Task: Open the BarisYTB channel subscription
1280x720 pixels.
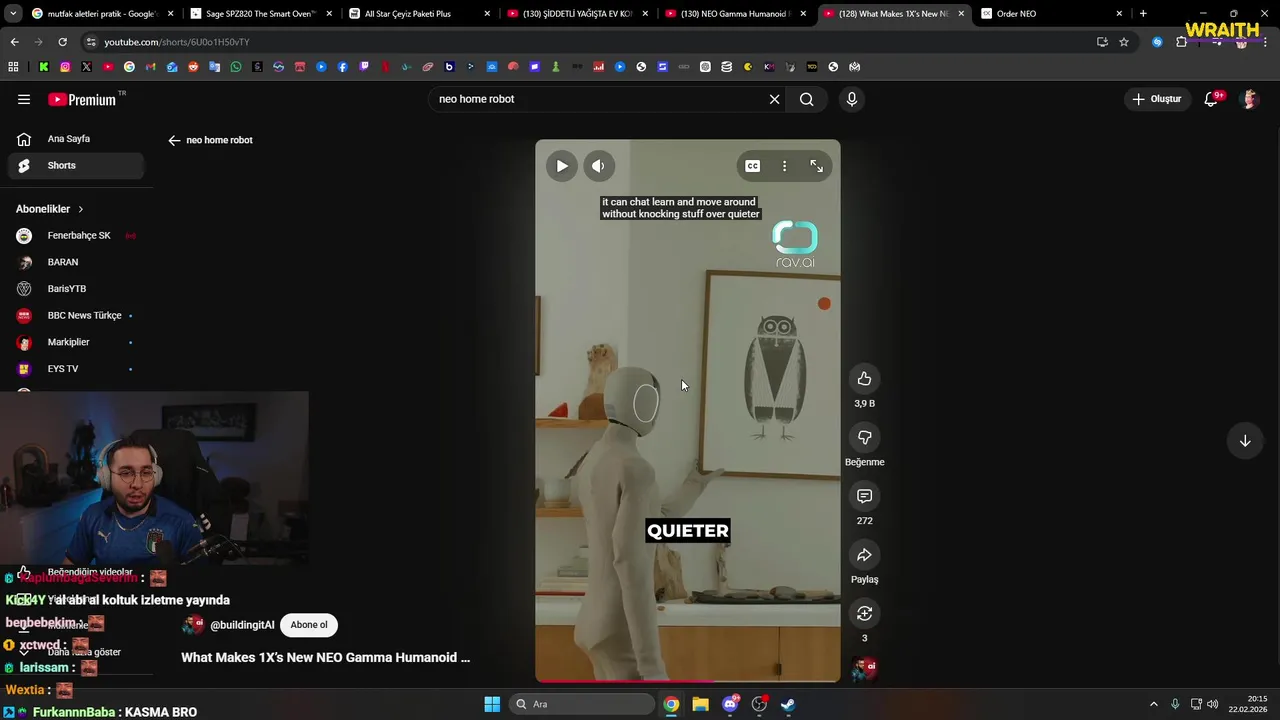Action: (x=76, y=289)
